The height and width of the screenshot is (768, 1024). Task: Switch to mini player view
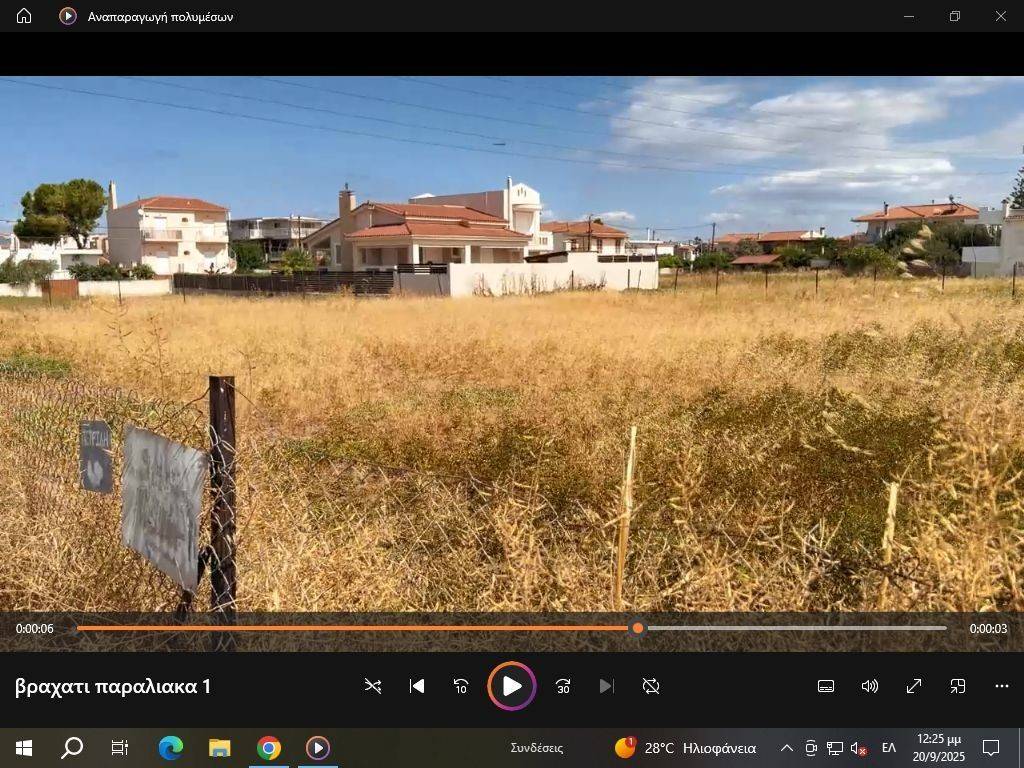click(x=958, y=686)
